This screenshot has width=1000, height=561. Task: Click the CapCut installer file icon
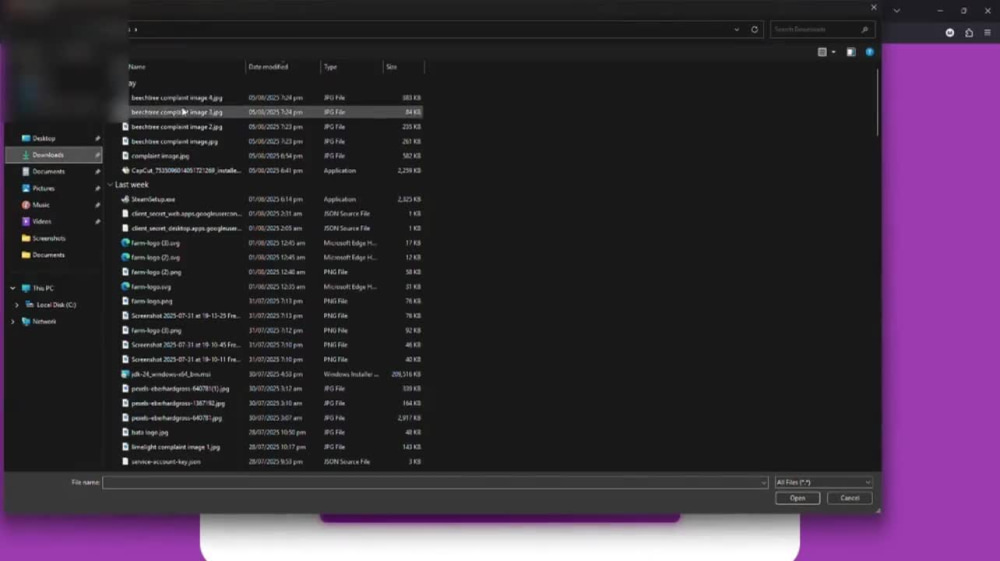coord(125,171)
